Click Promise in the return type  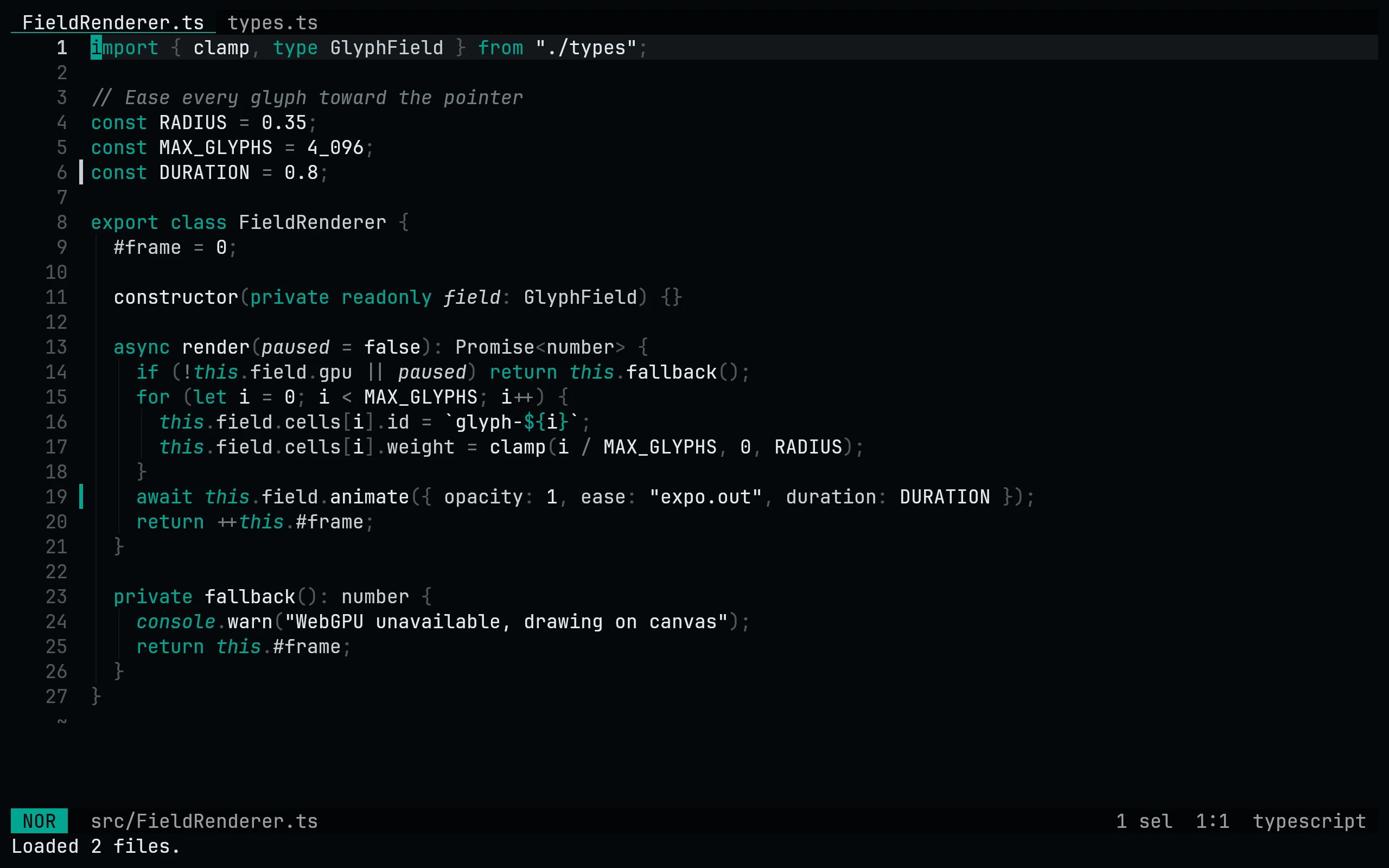[495, 347]
